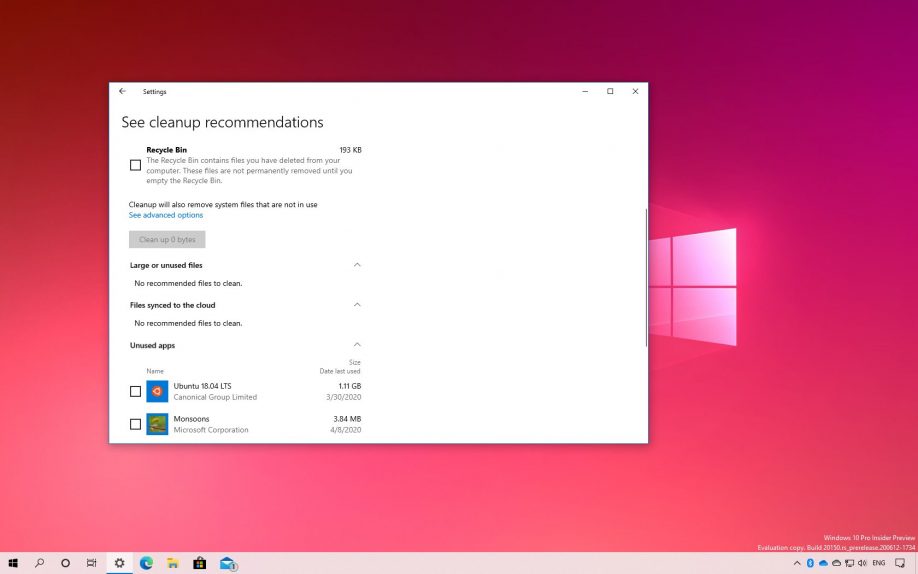This screenshot has height=574, width=918.
Task: Go back with the Settings back arrow
Action: 122,91
